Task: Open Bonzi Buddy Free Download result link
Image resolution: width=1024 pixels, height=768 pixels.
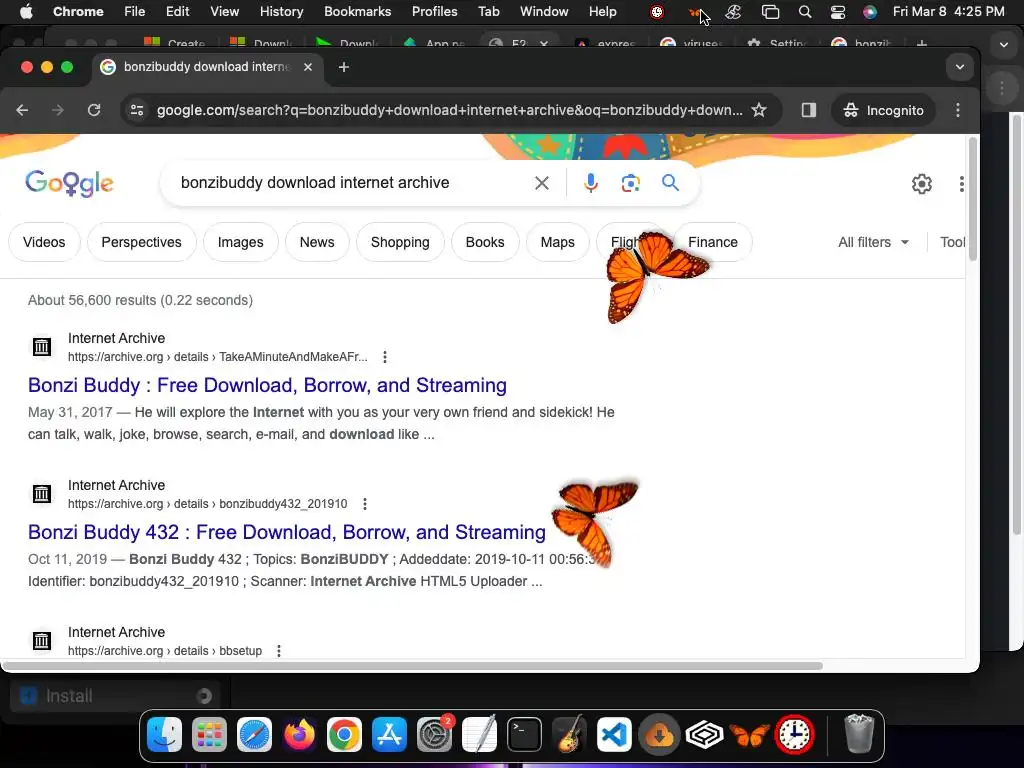Action: pyautogui.click(x=267, y=385)
